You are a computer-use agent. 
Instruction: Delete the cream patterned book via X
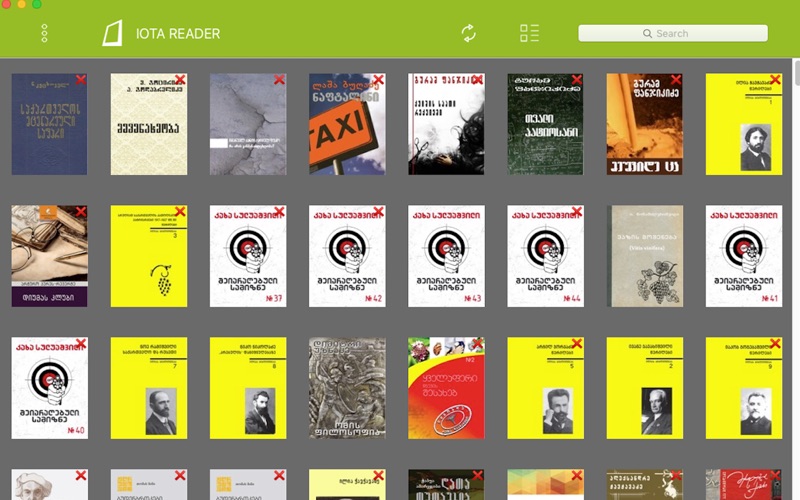pyautogui.click(x=180, y=80)
